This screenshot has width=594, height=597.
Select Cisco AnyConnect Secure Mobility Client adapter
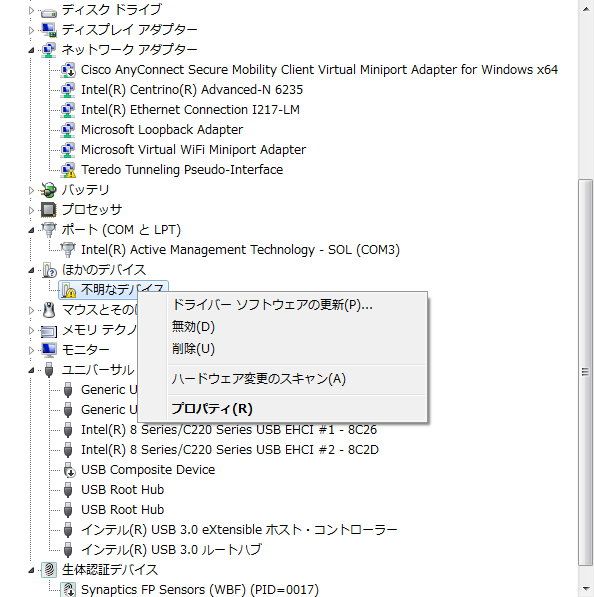click(x=319, y=70)
